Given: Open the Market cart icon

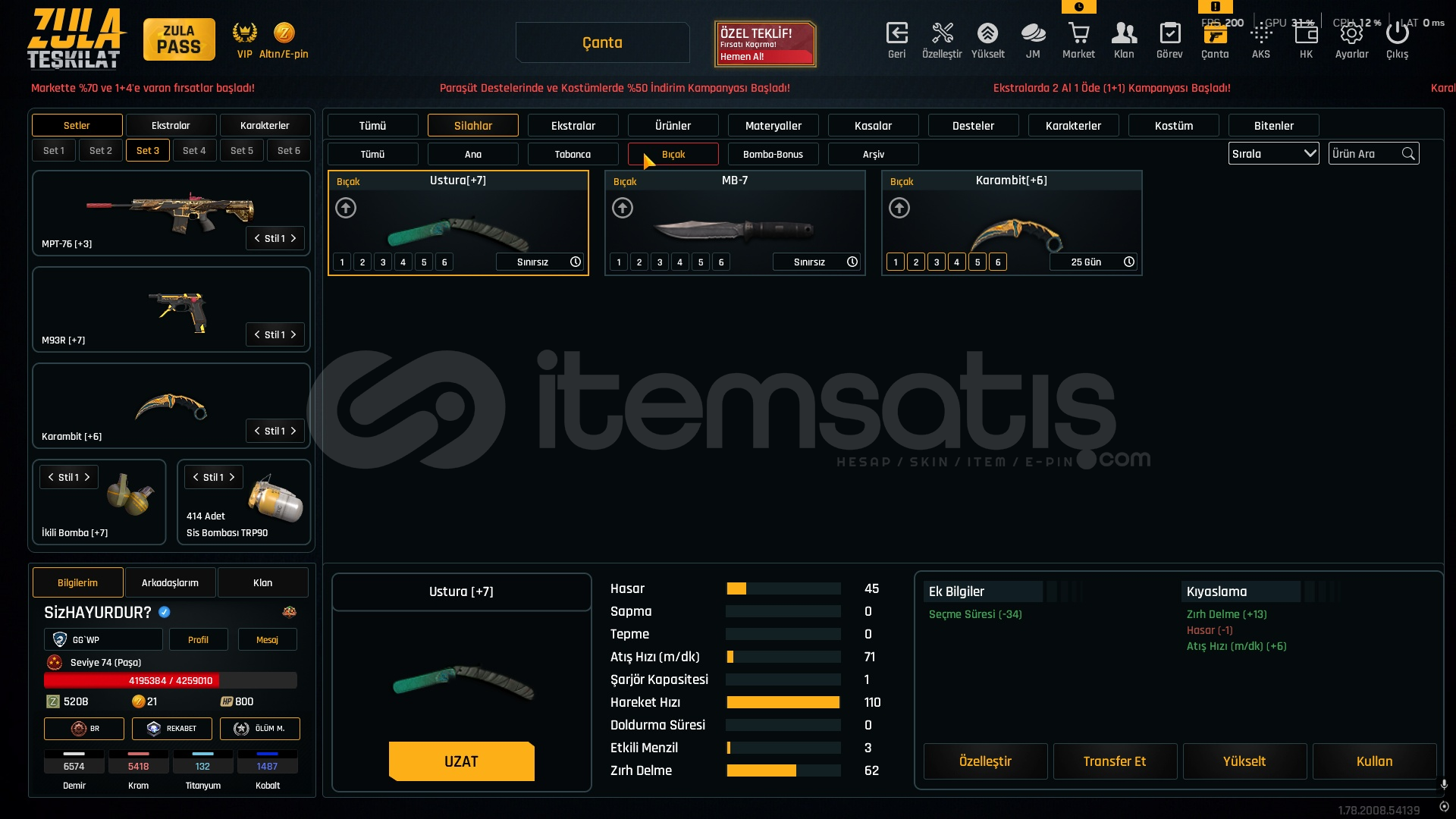Looking at the screenshot, I should (x=1078, y=33).
